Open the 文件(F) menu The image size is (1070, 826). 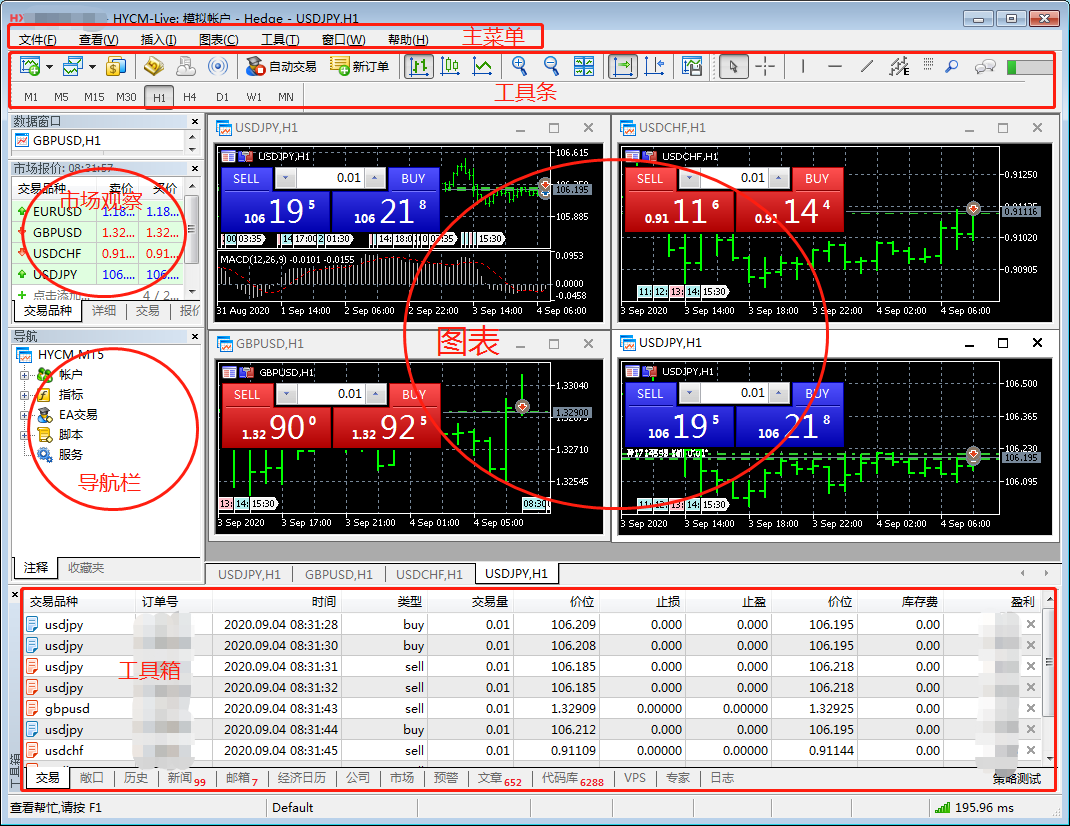[x=38, y=40]
